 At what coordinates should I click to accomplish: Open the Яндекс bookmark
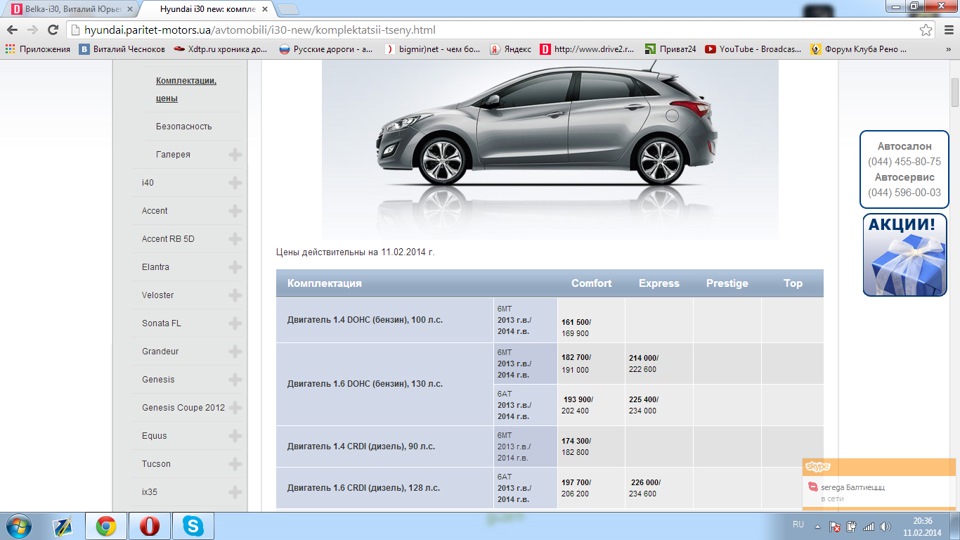[x=511, y=49]
